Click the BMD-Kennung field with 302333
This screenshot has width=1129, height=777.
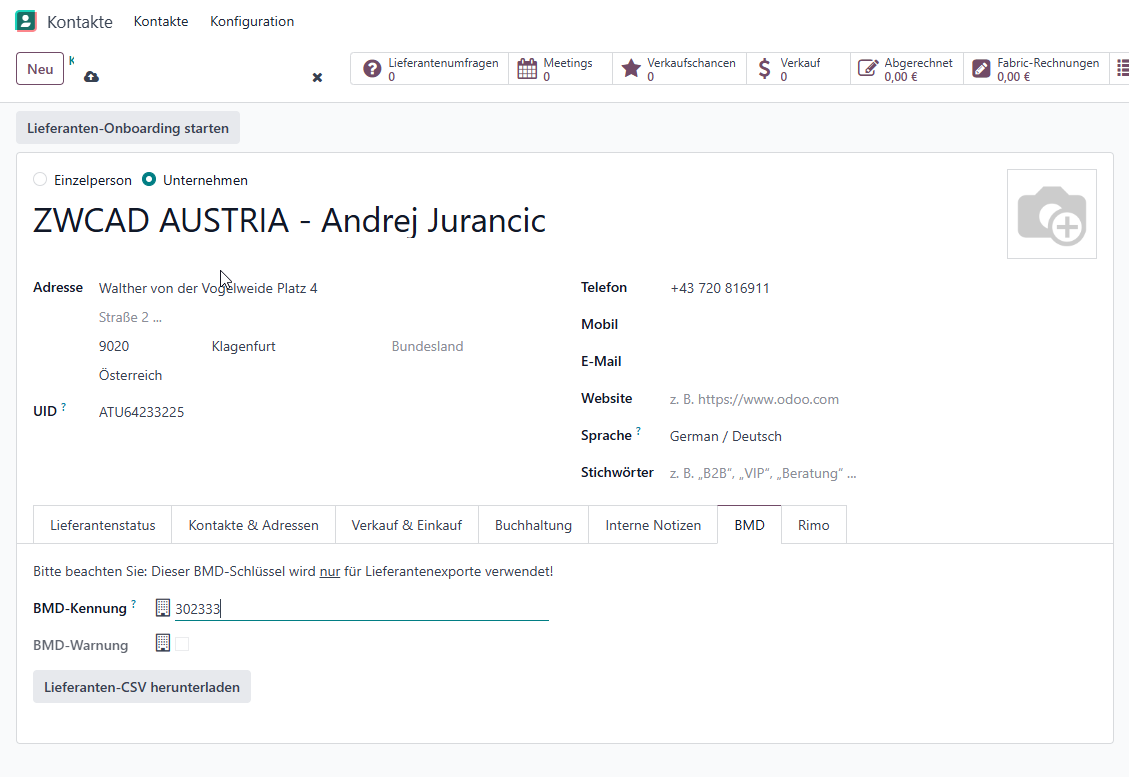click(361, 608)
